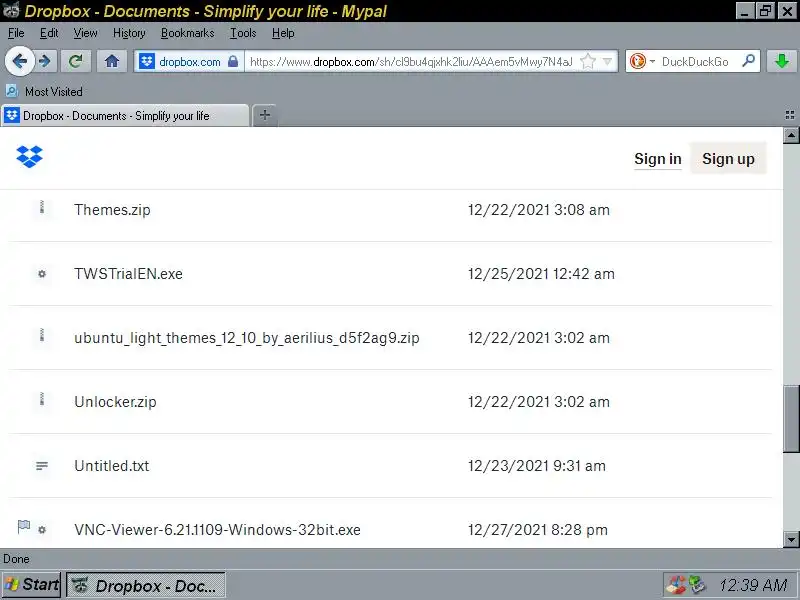The image size is (800, 600).
Task: Click the page scrollbar down arrow
Action: coord(791,539)
